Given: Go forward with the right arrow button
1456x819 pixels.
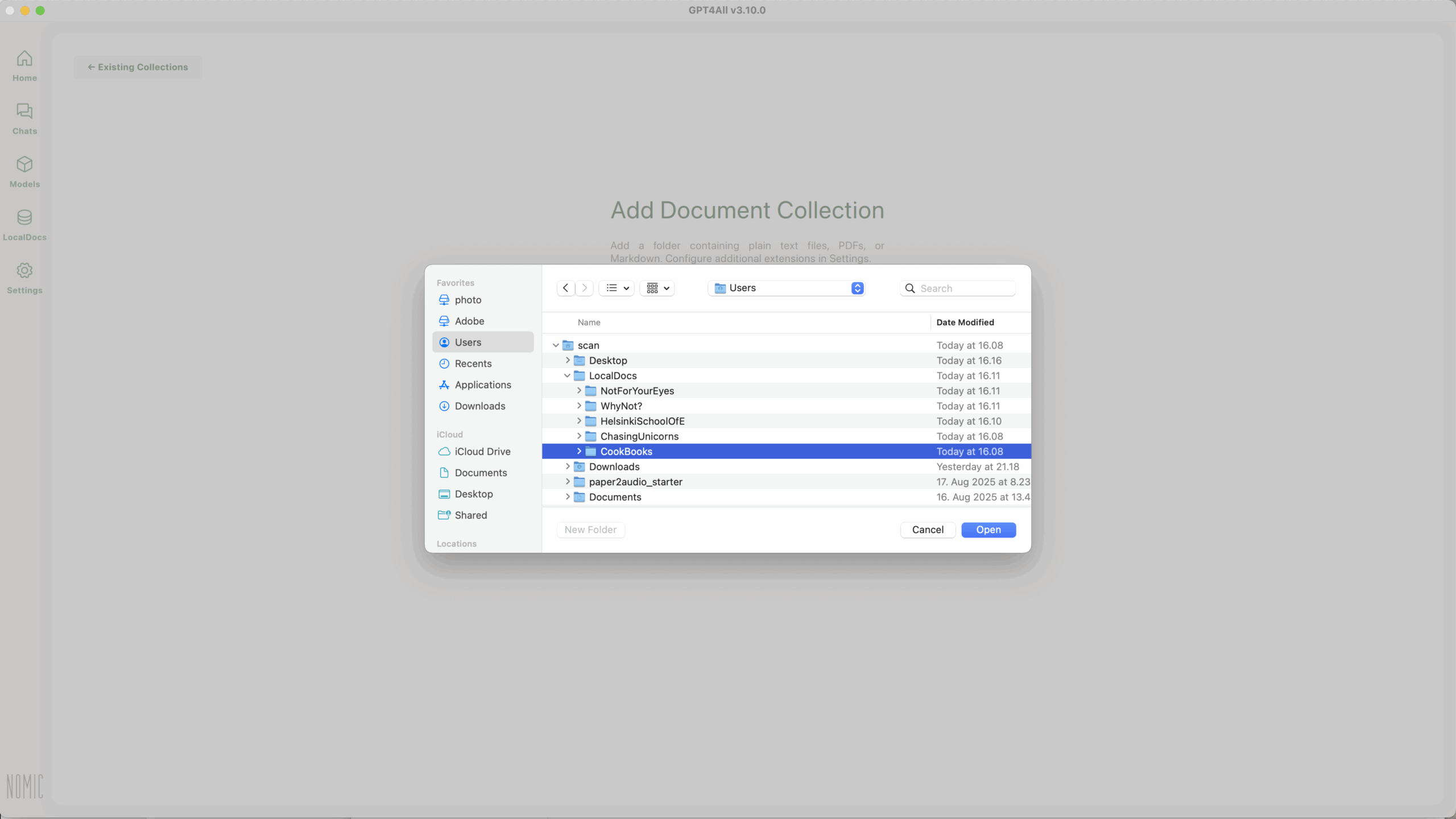Looking at the screenshot, I should coord(584,288).
